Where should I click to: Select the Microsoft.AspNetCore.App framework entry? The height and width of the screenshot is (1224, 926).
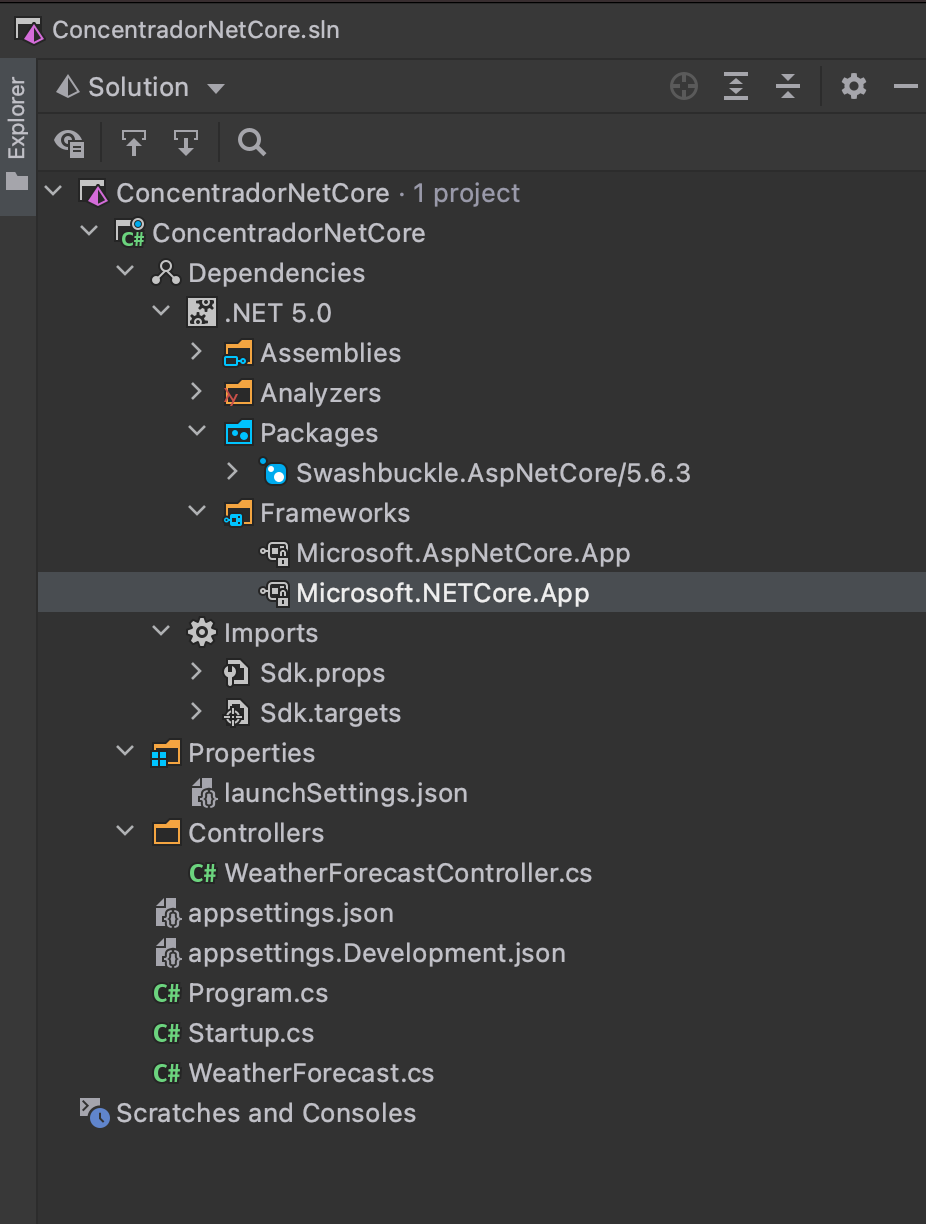[462, 552]
